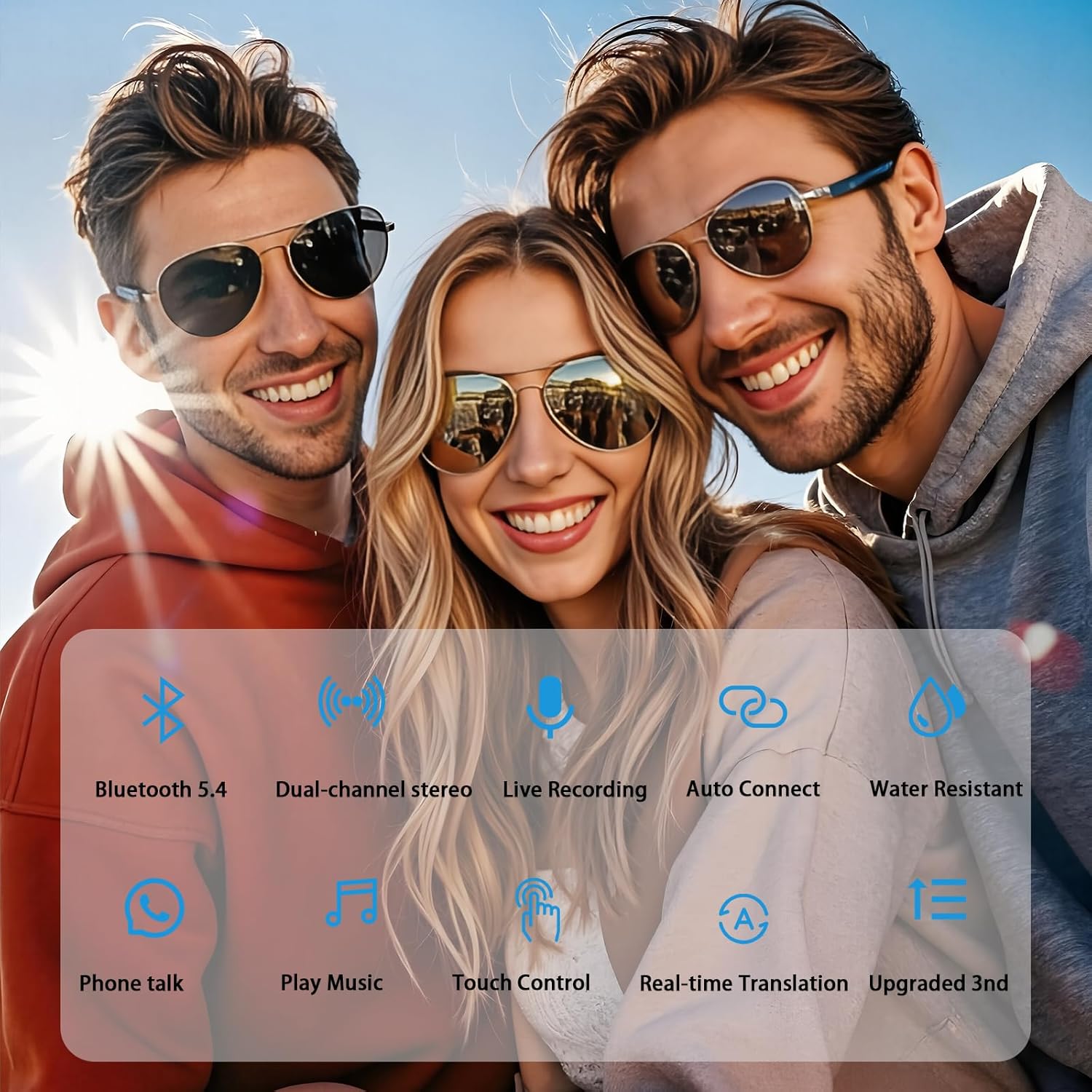Click the chain-link Auto Connect icon
1092x1092 pixels.
pyautogui.click(x=753, y=707)
